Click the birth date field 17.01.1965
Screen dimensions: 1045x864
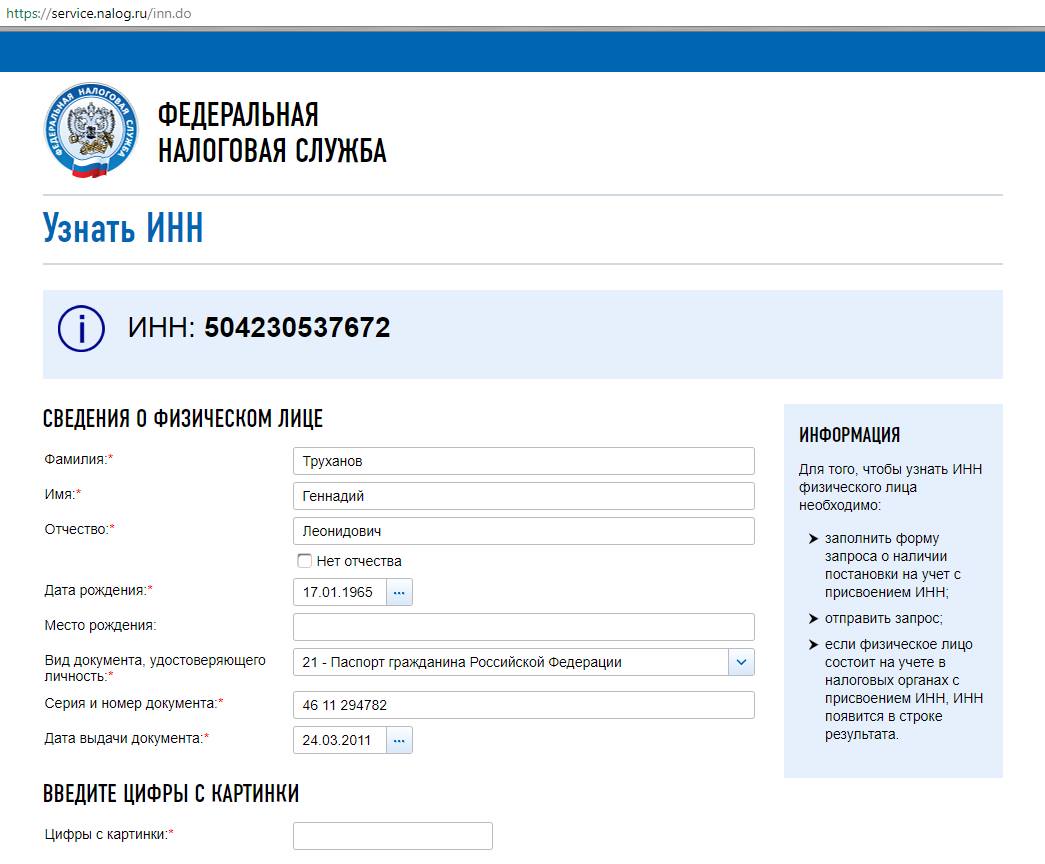coord(340,592)
